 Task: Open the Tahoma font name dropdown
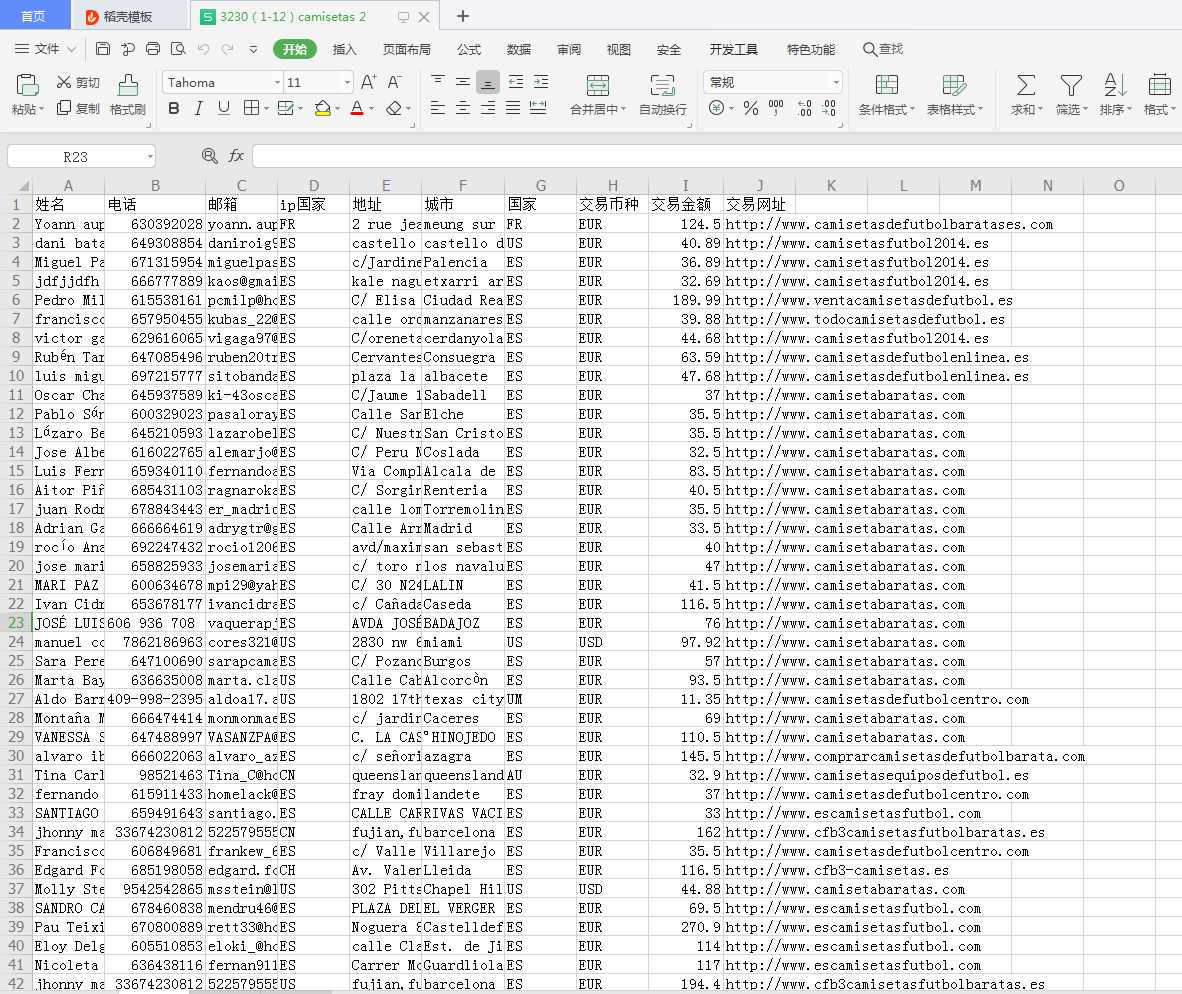click(x=277, y=82)
